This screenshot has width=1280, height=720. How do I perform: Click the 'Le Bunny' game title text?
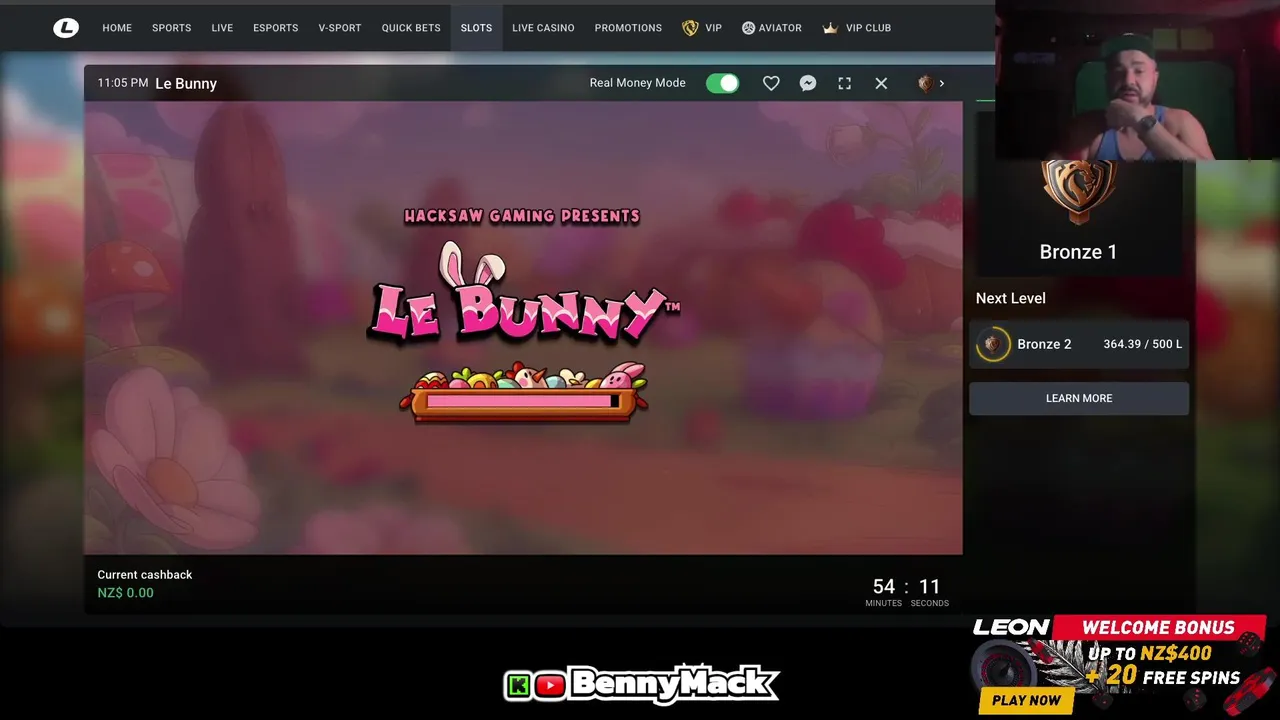point(186,83)
